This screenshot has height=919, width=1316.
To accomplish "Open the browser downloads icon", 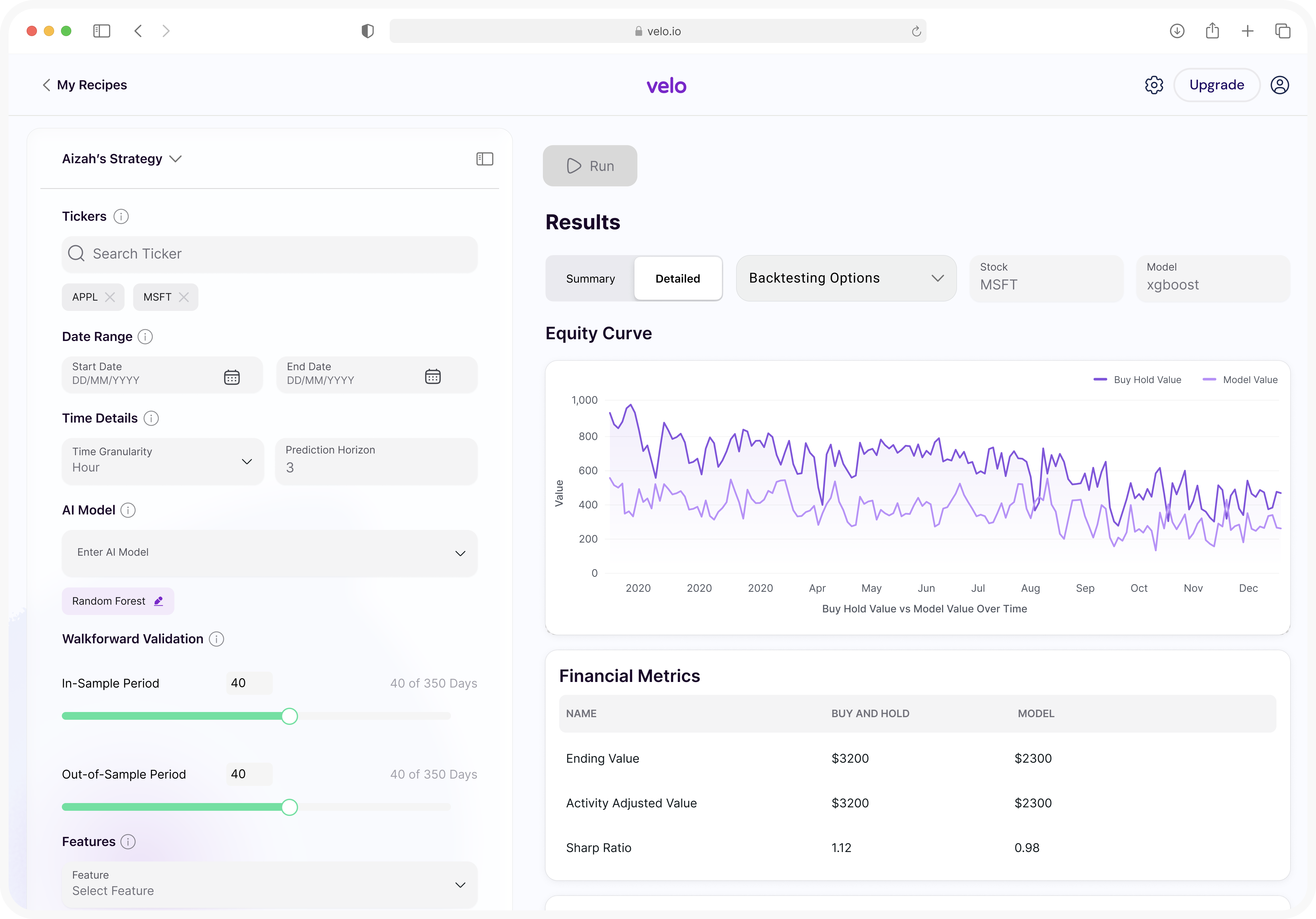I will point(1177,31).
